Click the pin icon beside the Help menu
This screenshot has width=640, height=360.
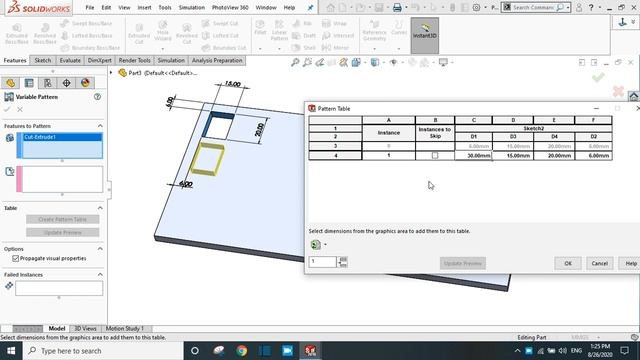coord(310,7)
